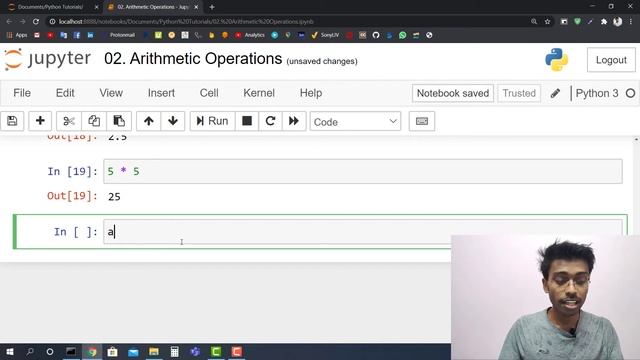
Task: Open Windows search from the taskbar
Action: [30, 351]
